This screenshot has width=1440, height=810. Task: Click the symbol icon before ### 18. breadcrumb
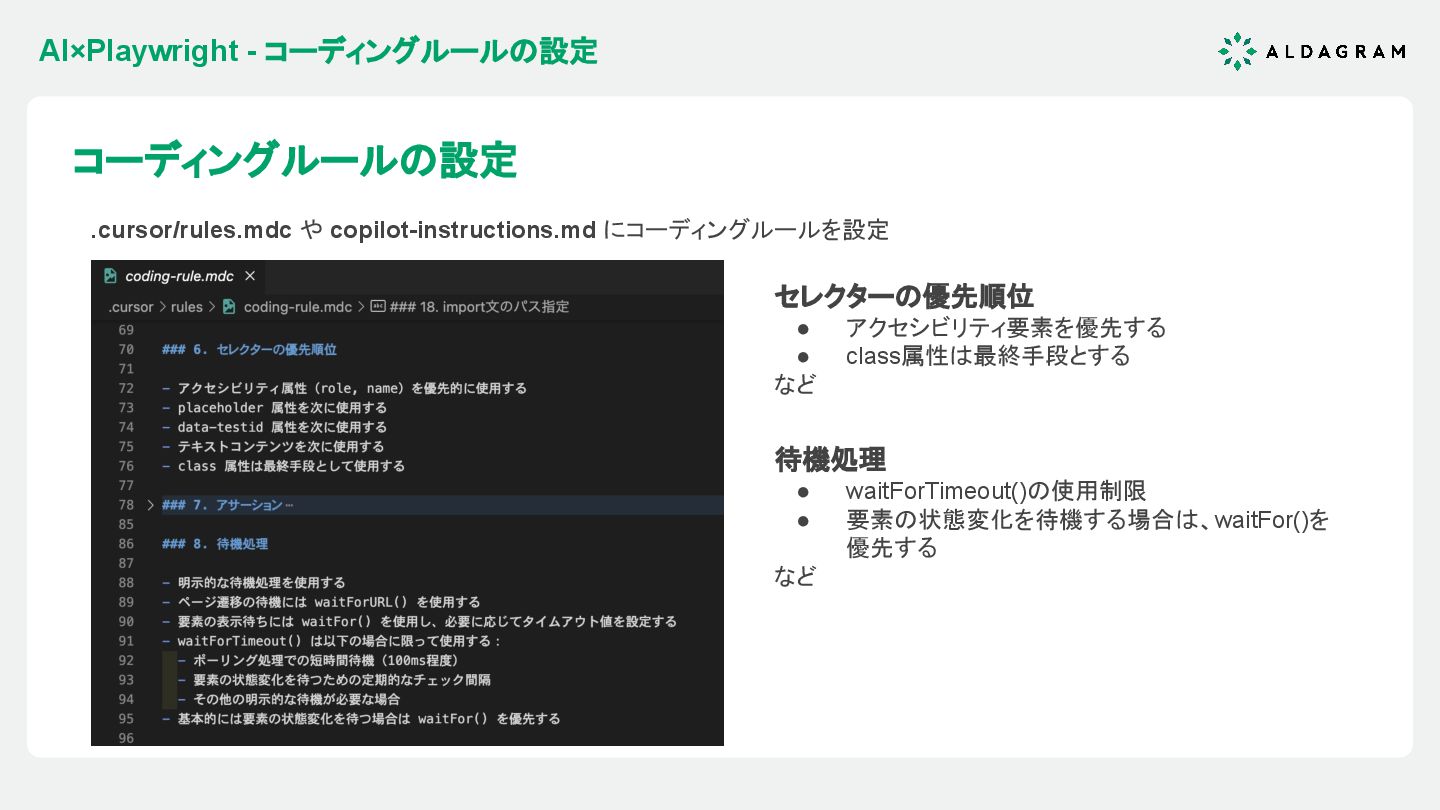click(x=378, y=307)
